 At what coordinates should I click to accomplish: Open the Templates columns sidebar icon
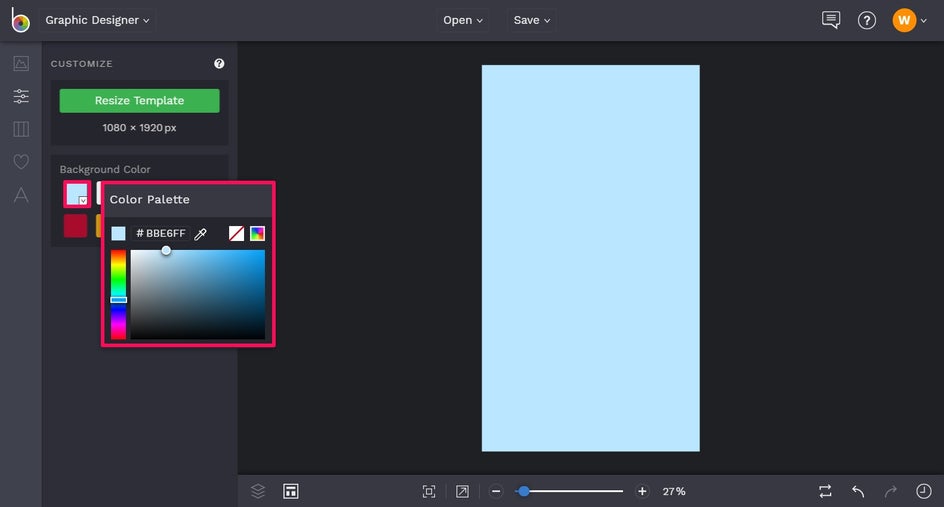21,129
